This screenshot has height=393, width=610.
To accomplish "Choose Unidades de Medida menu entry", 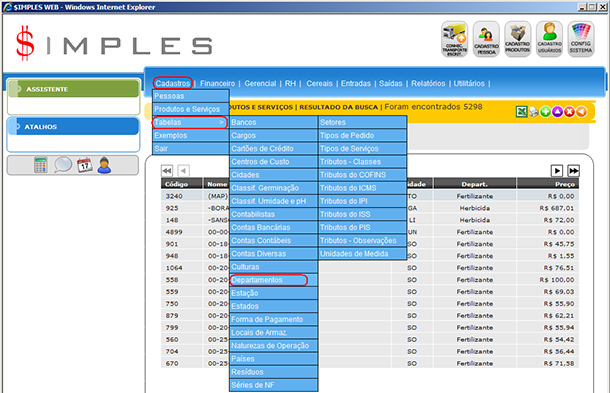I will tap(354, 254).
